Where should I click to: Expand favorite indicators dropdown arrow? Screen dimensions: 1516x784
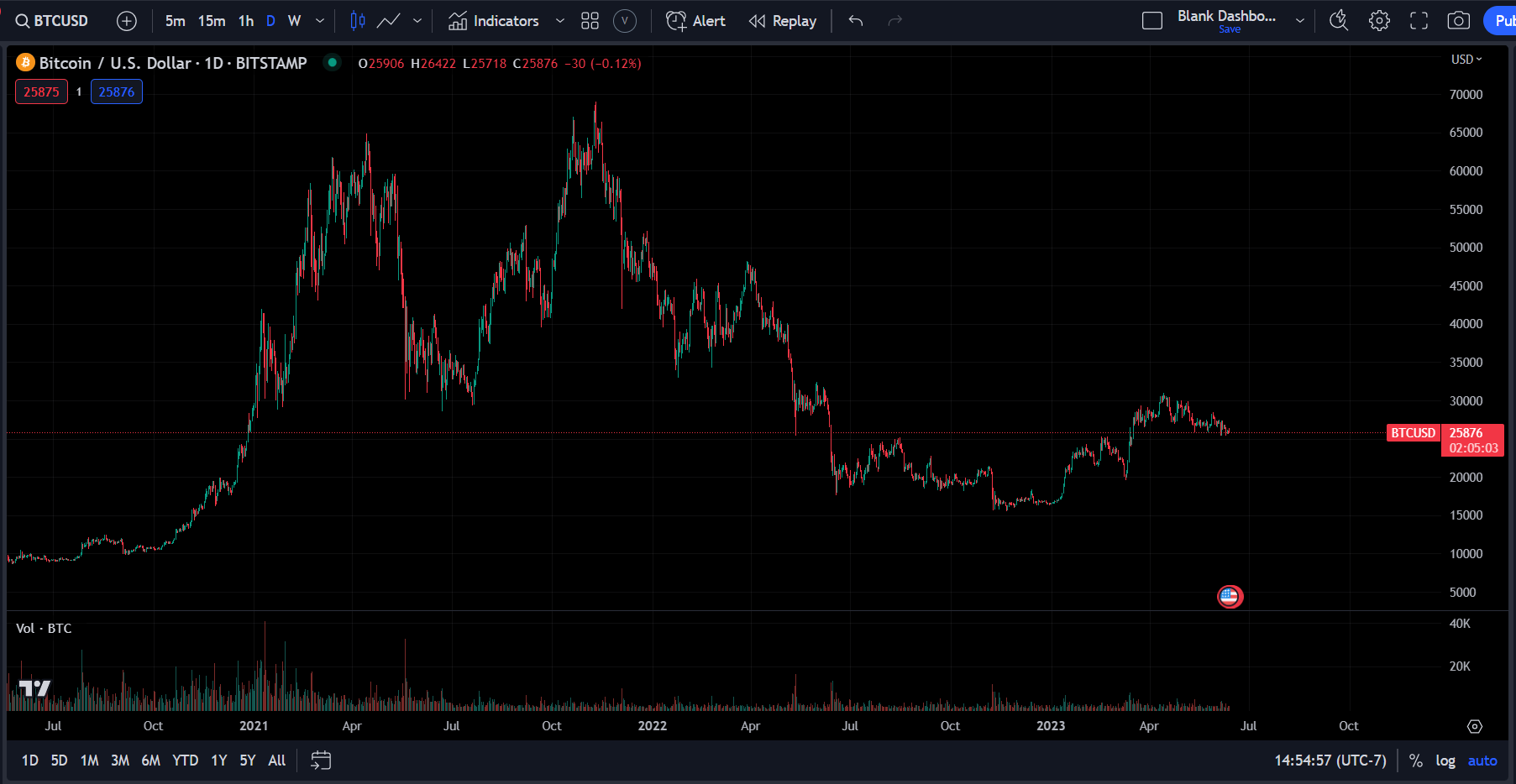(560, 21)
